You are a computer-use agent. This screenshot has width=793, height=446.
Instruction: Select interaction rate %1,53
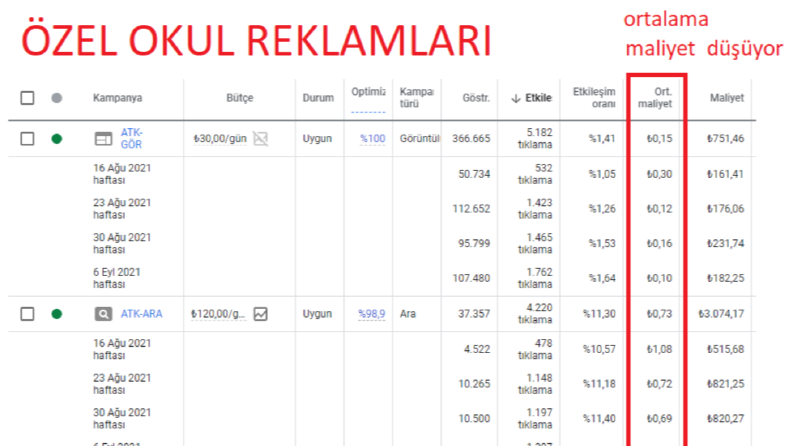coord(602,244)
